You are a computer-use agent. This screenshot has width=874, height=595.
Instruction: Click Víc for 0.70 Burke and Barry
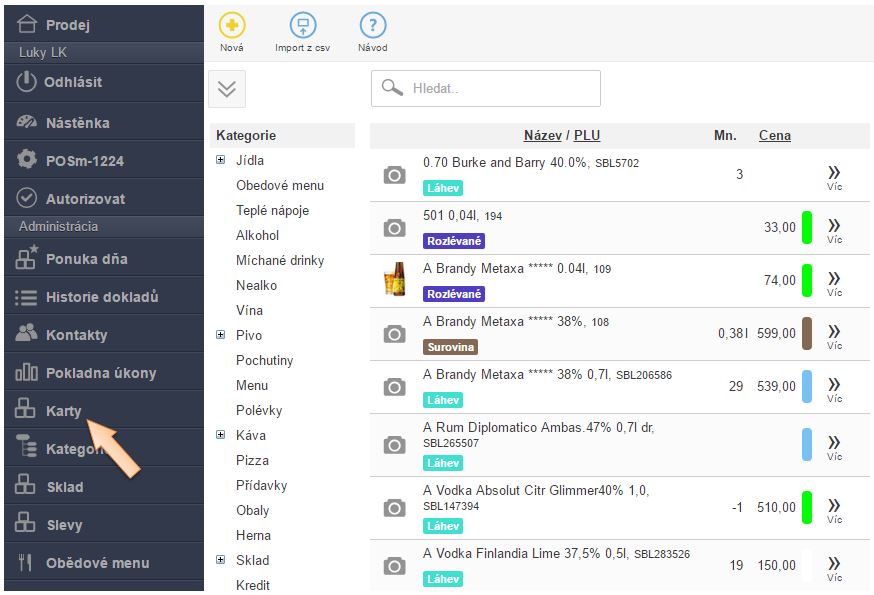834,176
